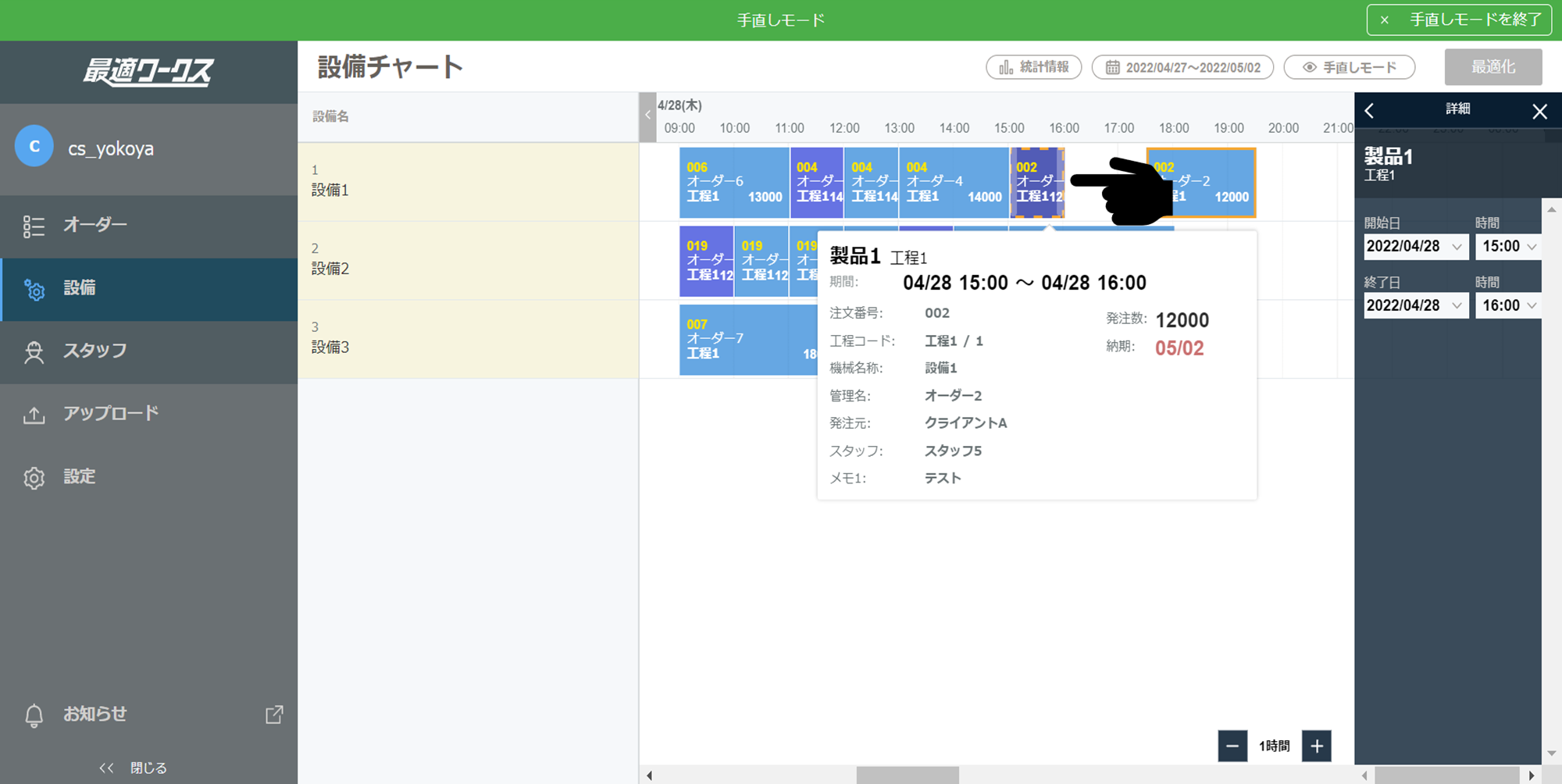The height and width of the screenshot is (784, 1562).
Task: Zoom in the timeline with the plus button
Action: [1317, 746]
